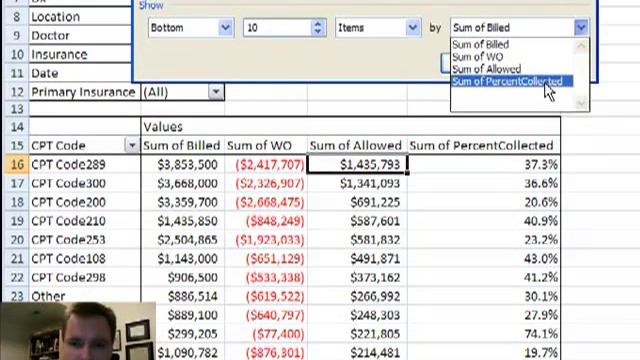
Task: Select row header 16
Action: pos(16,164)
